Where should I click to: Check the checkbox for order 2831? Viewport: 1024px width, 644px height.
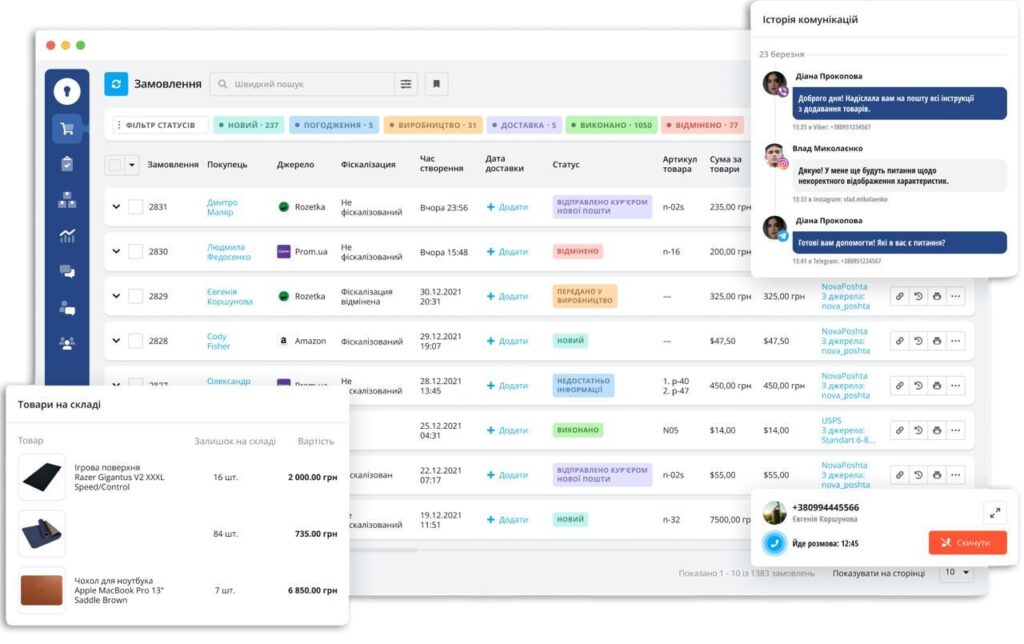[x=135, y=207]
